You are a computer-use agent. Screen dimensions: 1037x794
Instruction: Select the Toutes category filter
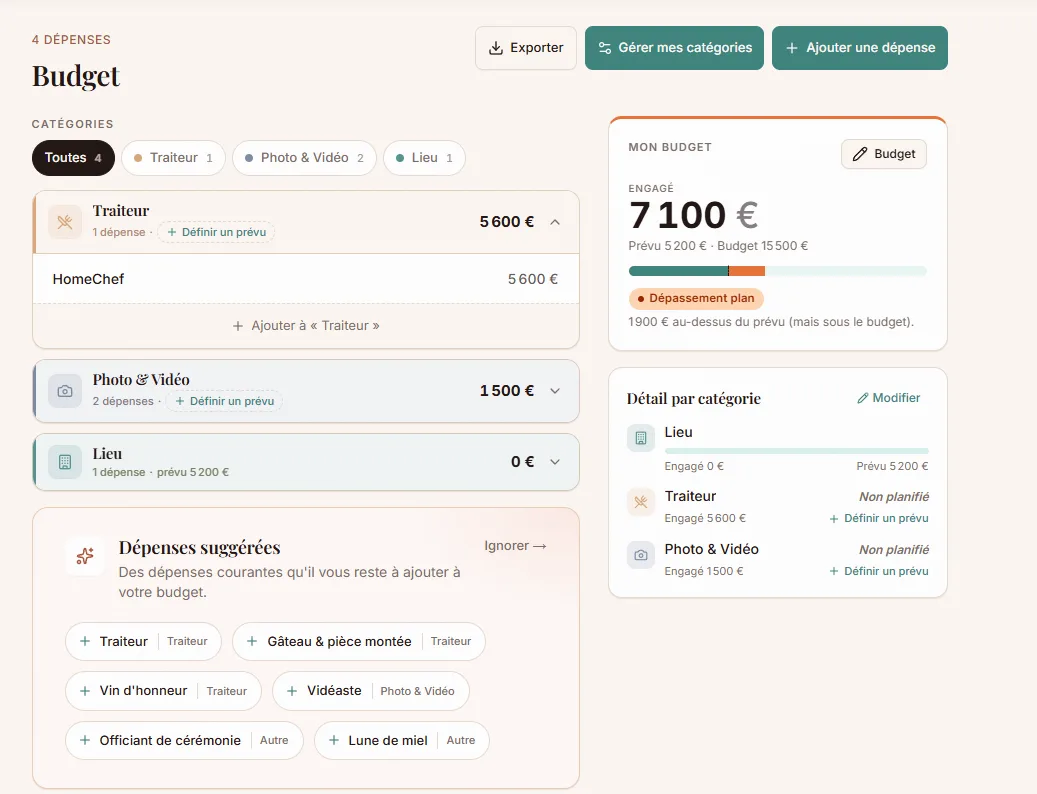tap(73, 158)
